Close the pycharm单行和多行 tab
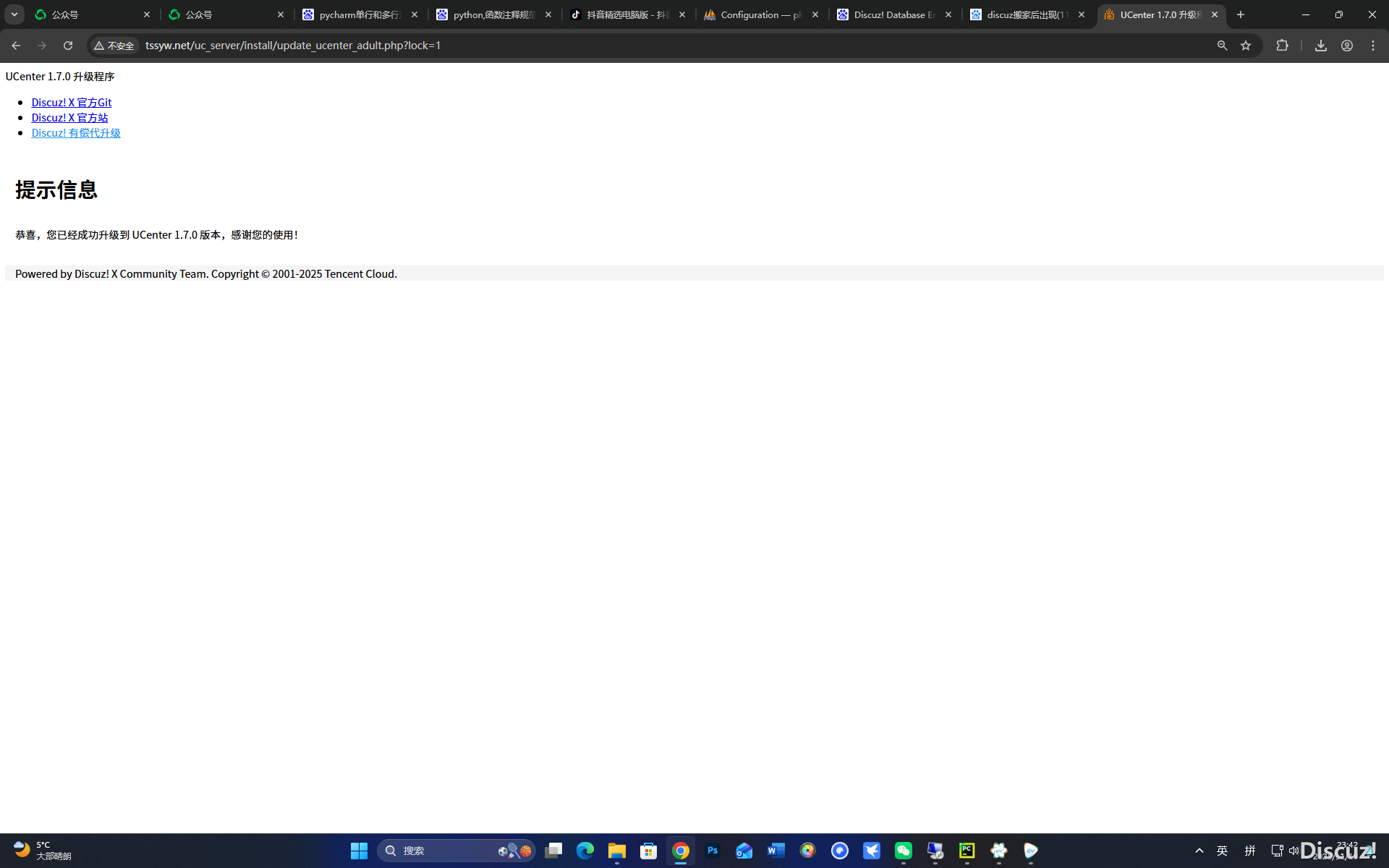Viewport: 1389px width, 868px height. [415, 14]
